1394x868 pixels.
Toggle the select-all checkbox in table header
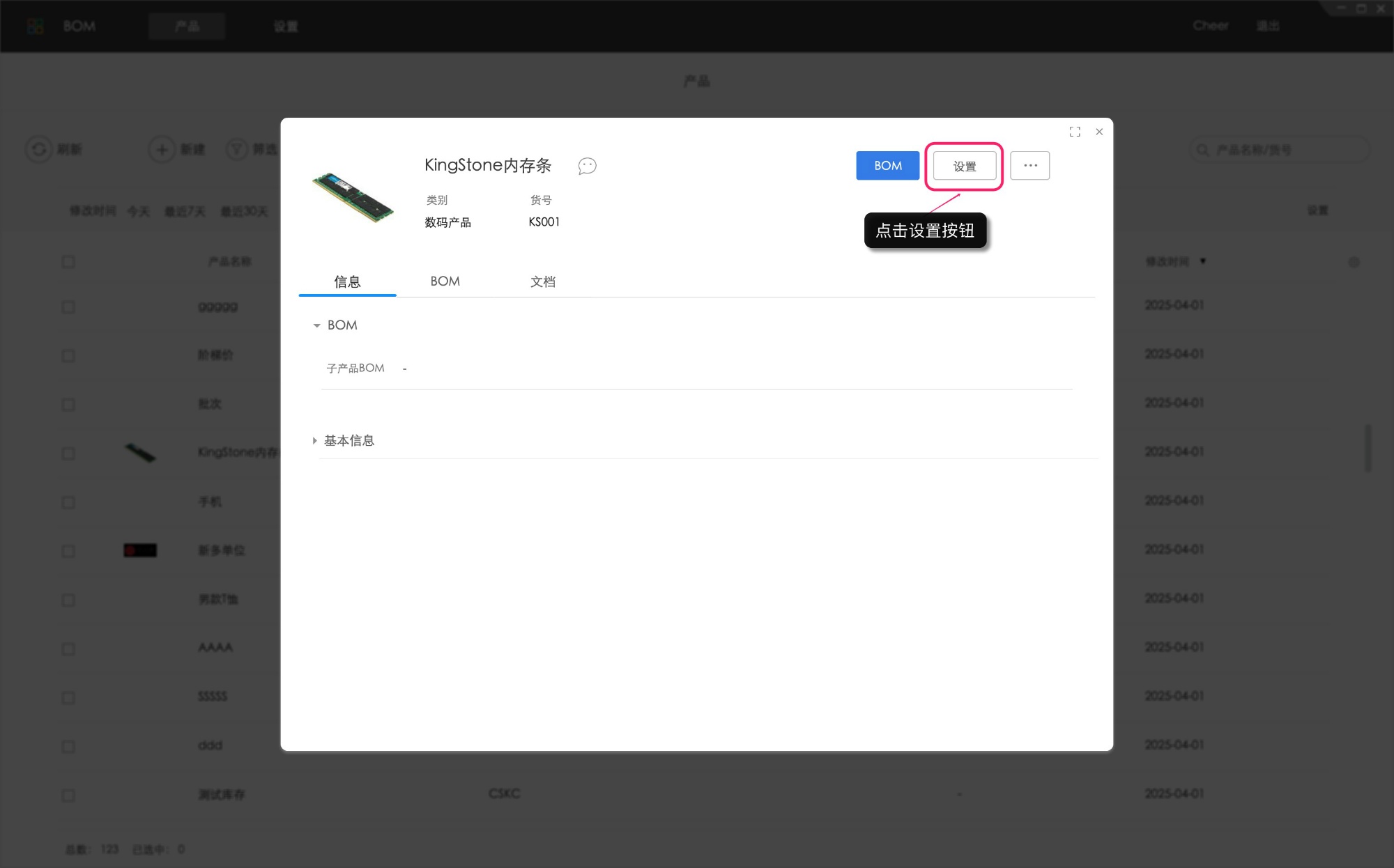click(x=68, y=261)
